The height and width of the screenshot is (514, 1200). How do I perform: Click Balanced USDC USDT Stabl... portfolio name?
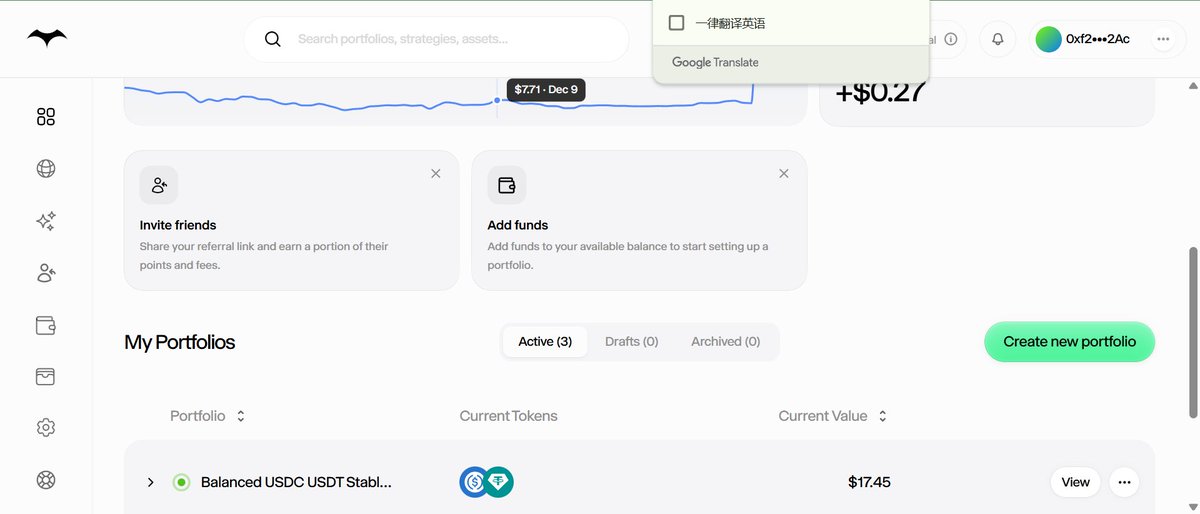(296, 482)
